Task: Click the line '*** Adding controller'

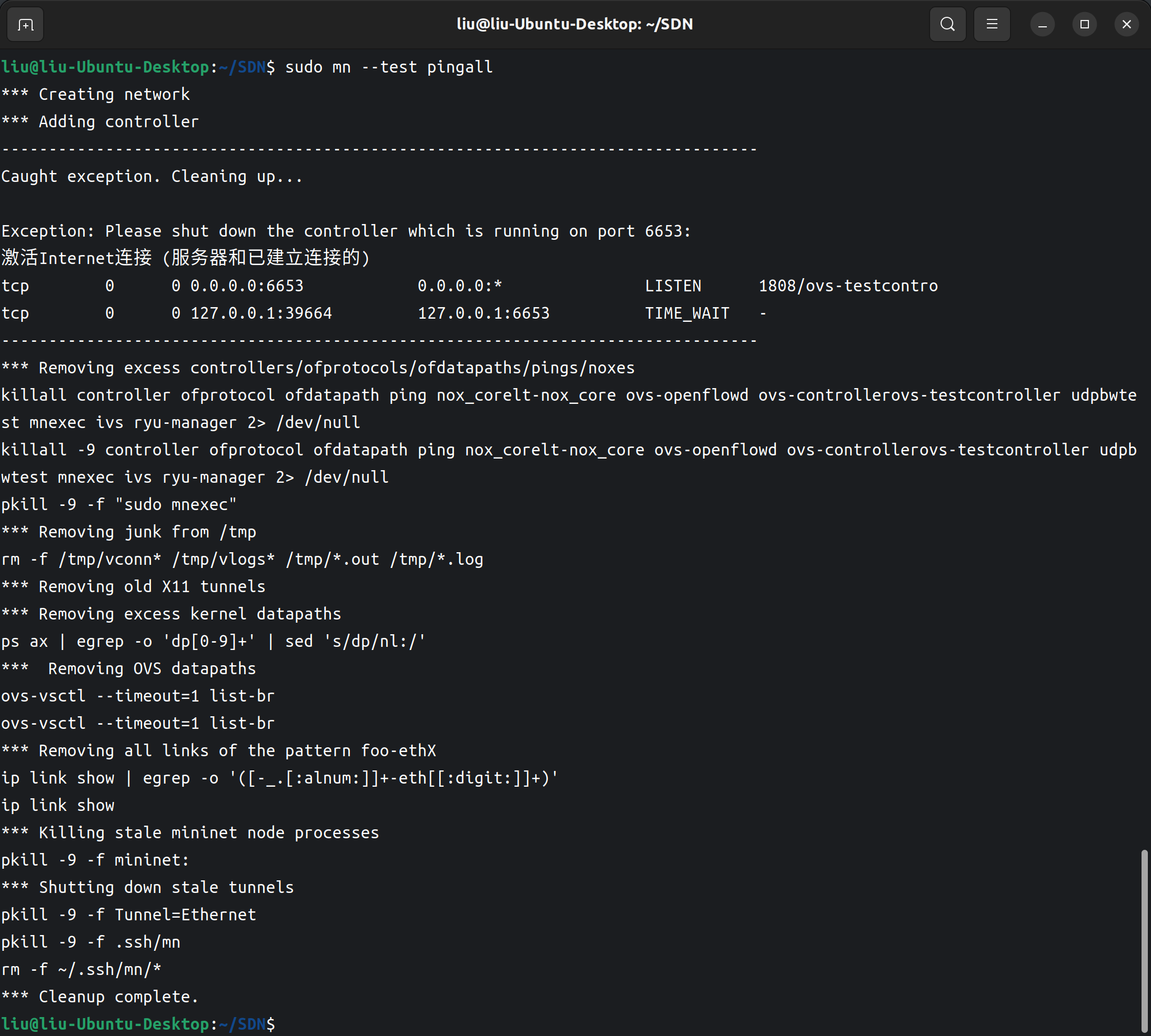Action: pyautogui.click(x=100, y=122)
